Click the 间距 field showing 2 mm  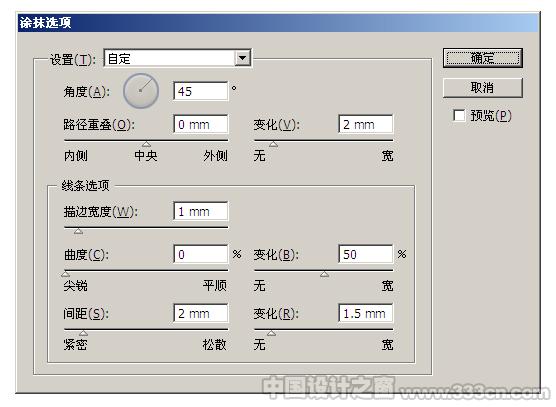pyautogui.click(x=201, y=313)
